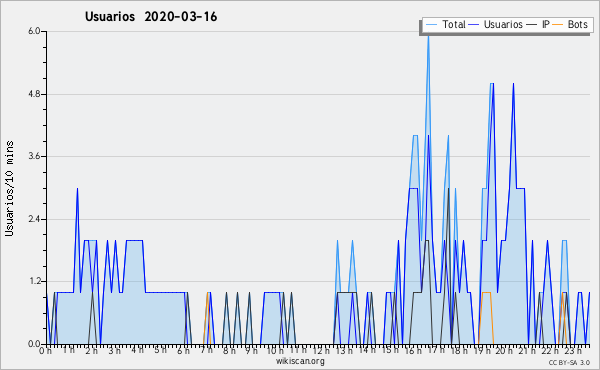600x370 pixels.
Task: Click the x-axis label '21 h'
Action: pos(528,351)
